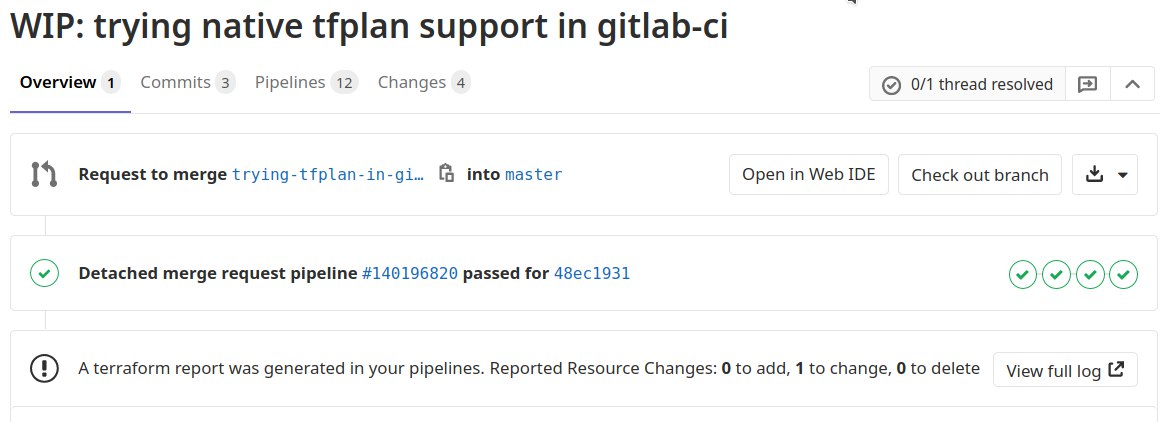
Task: Click the merge request icon
Action: [x=44, y=174]
